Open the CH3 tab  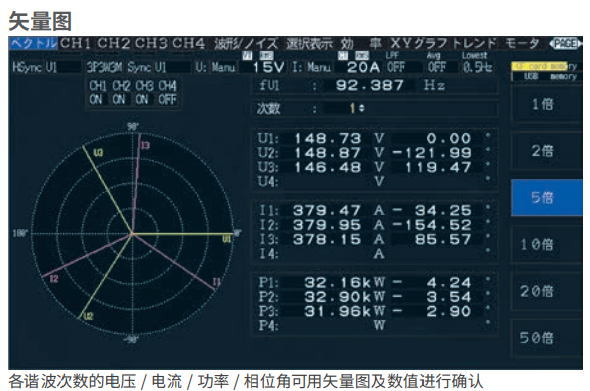click(151, 43)
